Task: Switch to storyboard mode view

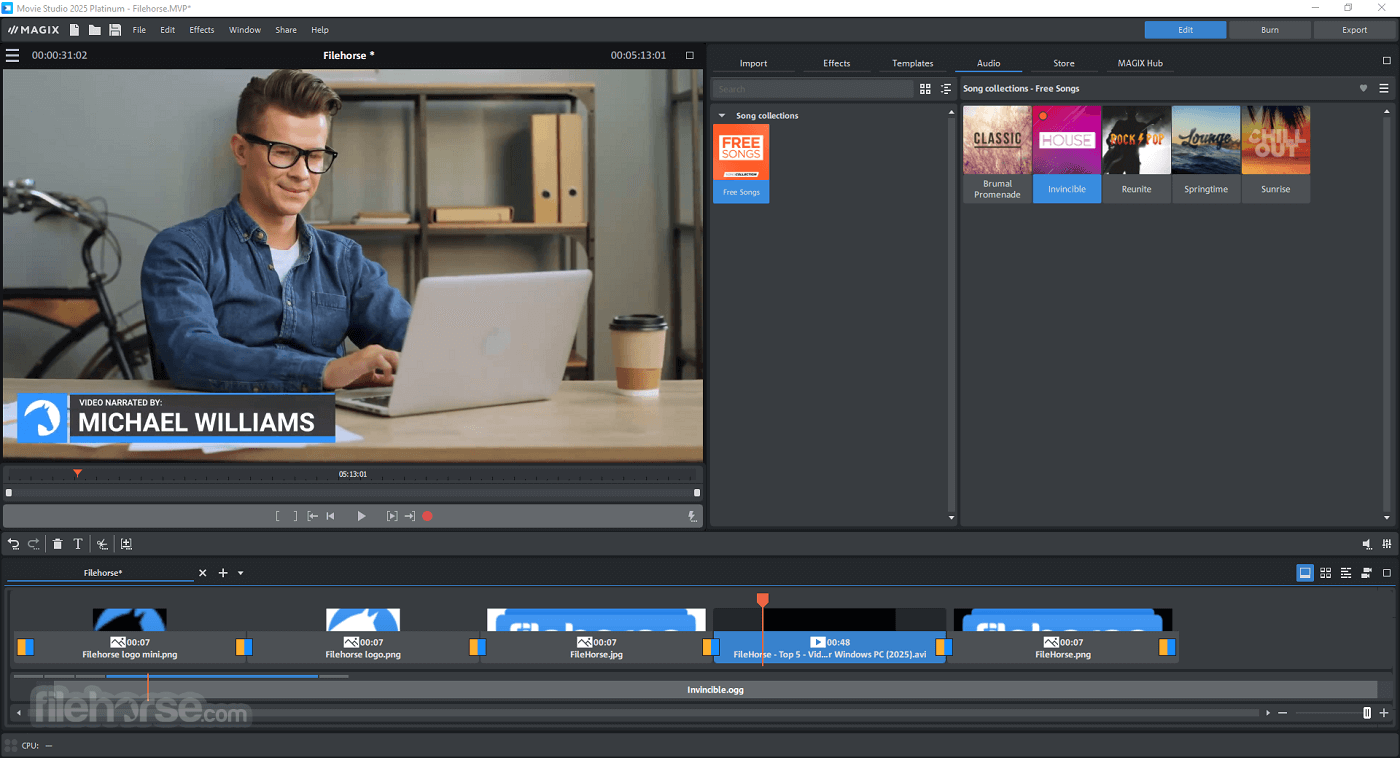Action: pyautogui.click(x=1305, y=573)
